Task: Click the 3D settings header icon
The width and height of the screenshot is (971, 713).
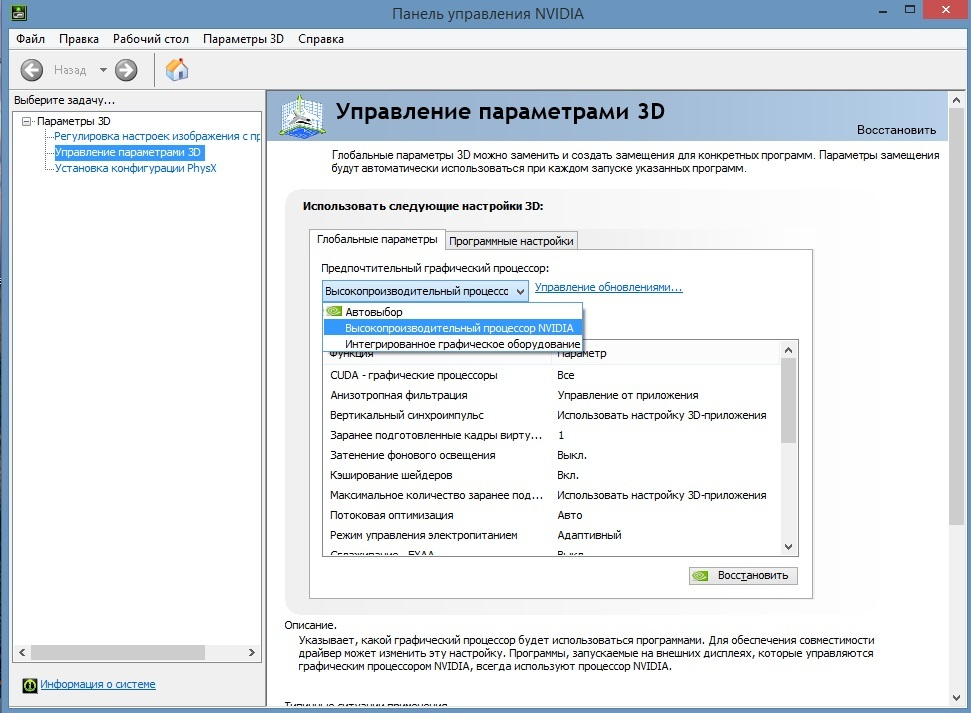Action: point(303,116)
